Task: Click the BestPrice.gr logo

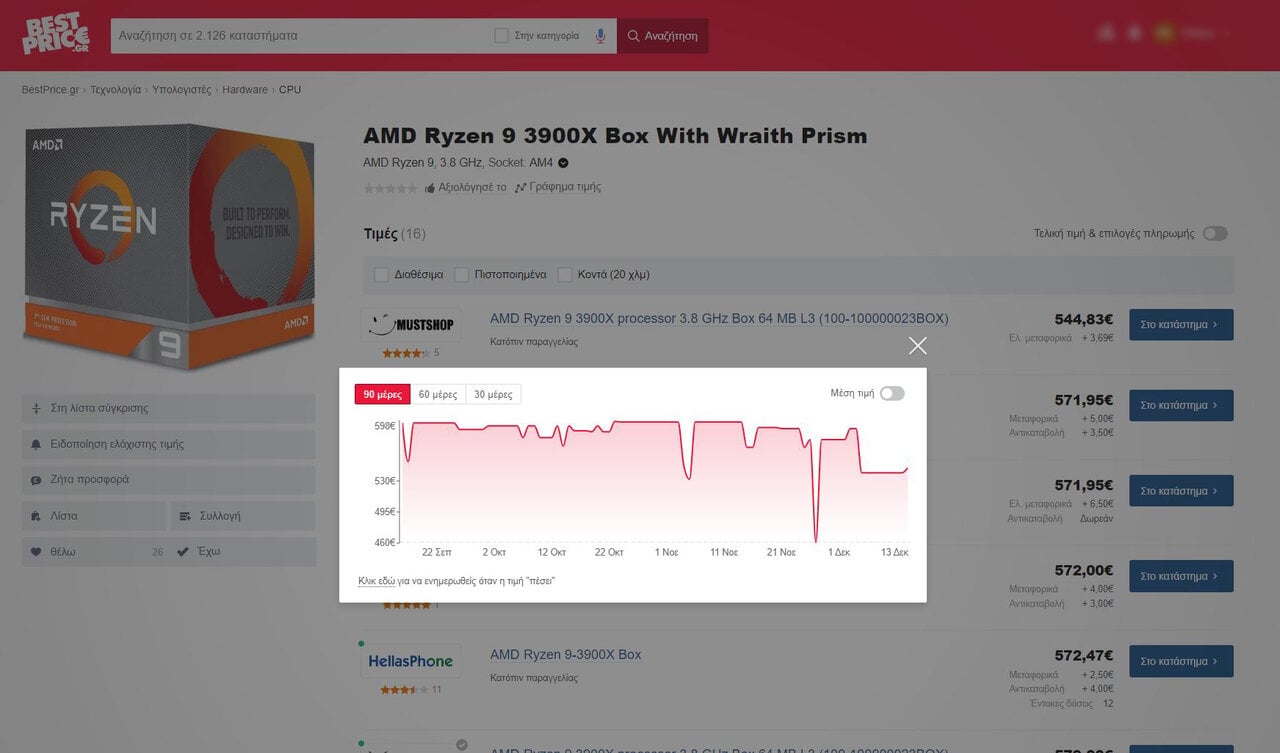Action: coord(55,35)
